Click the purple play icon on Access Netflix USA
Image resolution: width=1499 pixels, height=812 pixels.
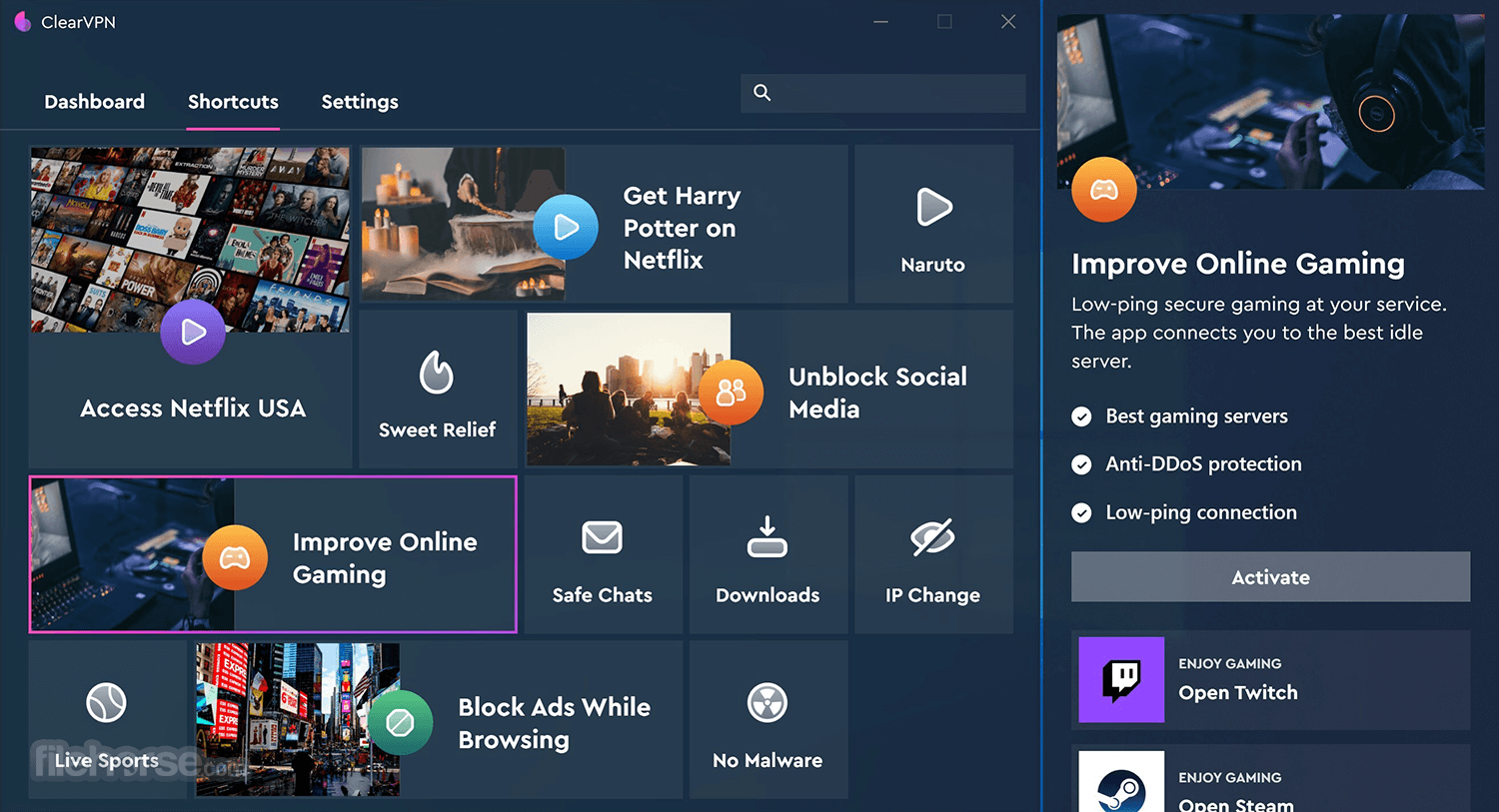tap(193, 332)
